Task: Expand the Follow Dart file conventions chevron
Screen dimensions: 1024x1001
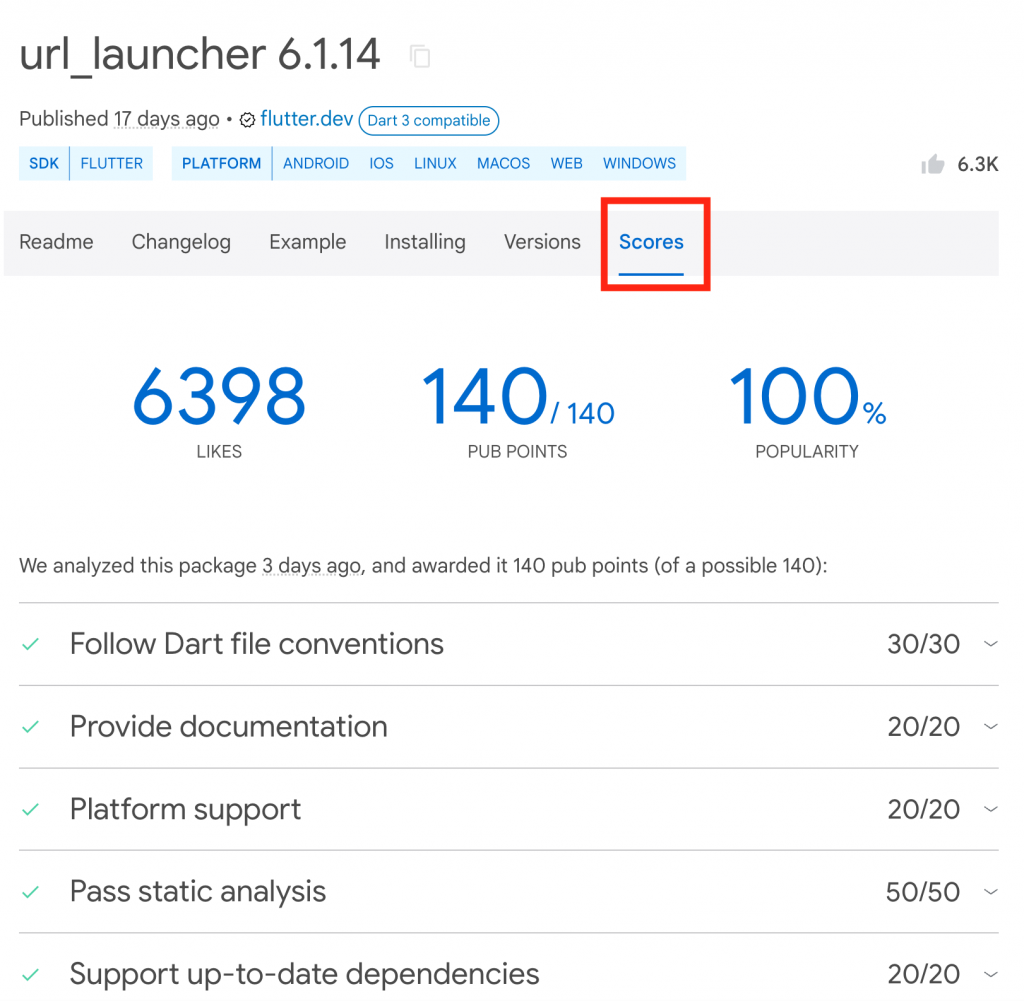Action: coord(991,644)
